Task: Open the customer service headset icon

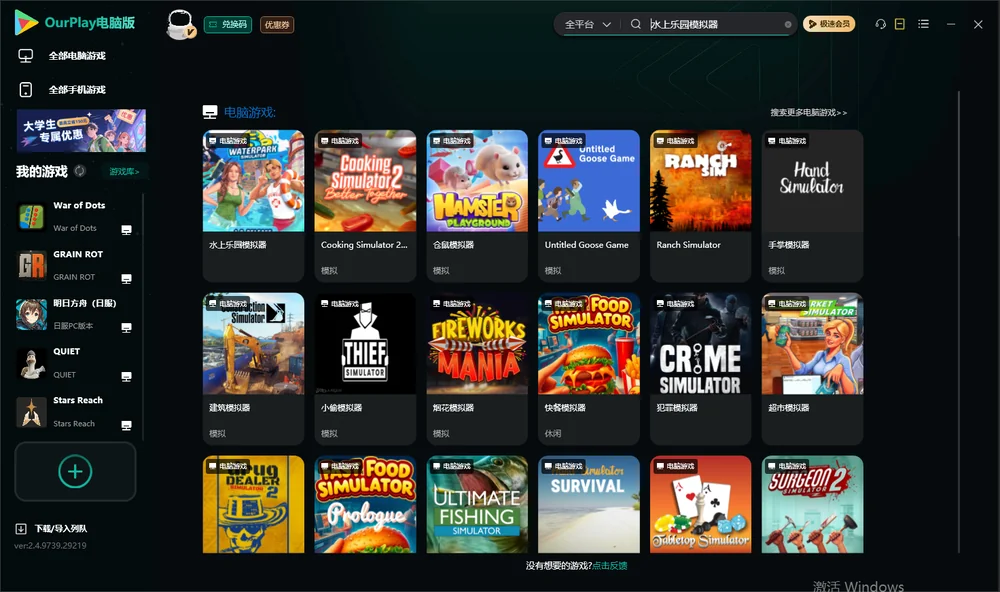Action: tap(881, 24)
